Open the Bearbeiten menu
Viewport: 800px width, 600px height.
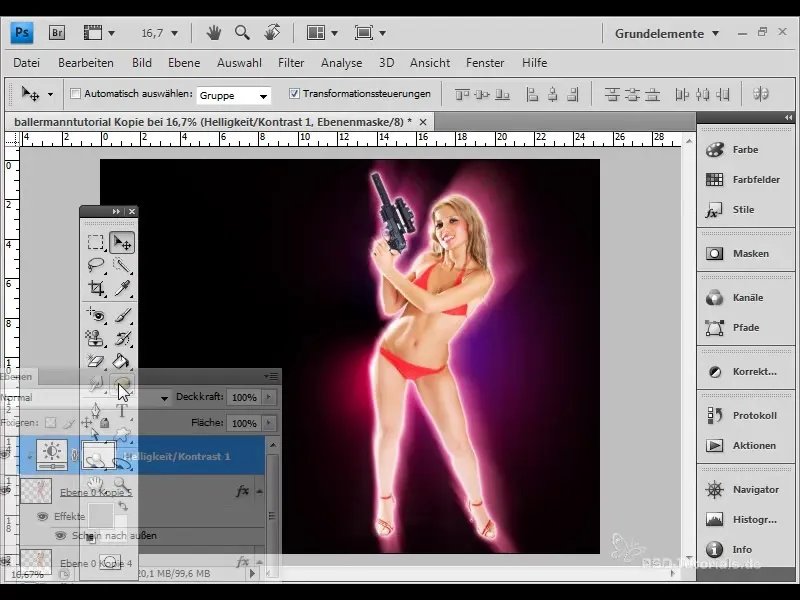tap(86, 63)
